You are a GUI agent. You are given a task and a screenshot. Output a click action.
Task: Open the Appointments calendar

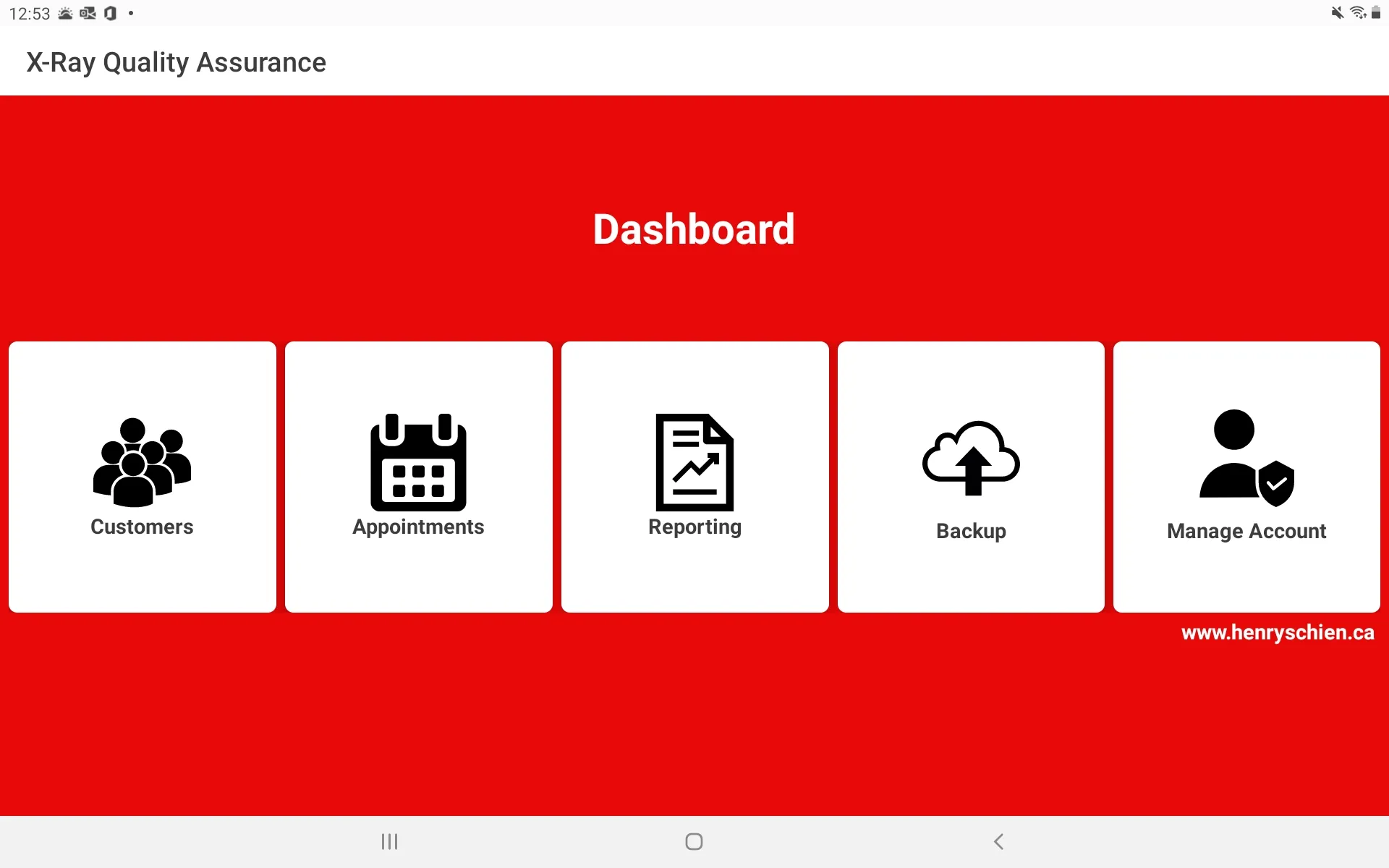pos(418,476)
